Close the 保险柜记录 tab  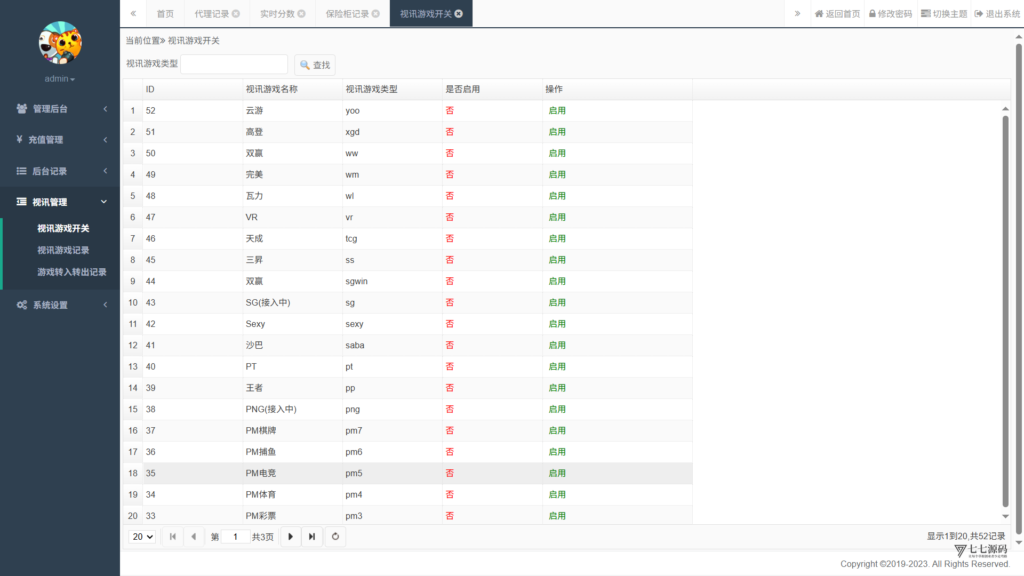[376, 14]
